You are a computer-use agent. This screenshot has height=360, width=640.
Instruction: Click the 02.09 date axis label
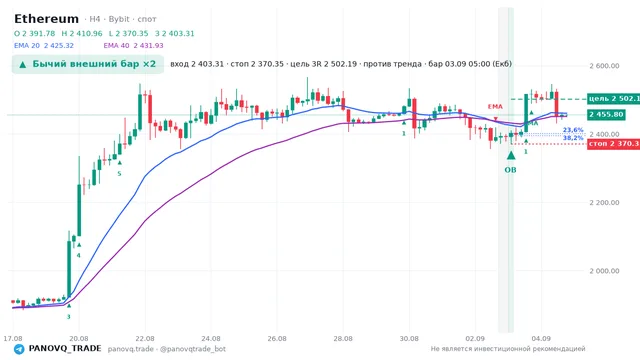pos(475,339)
